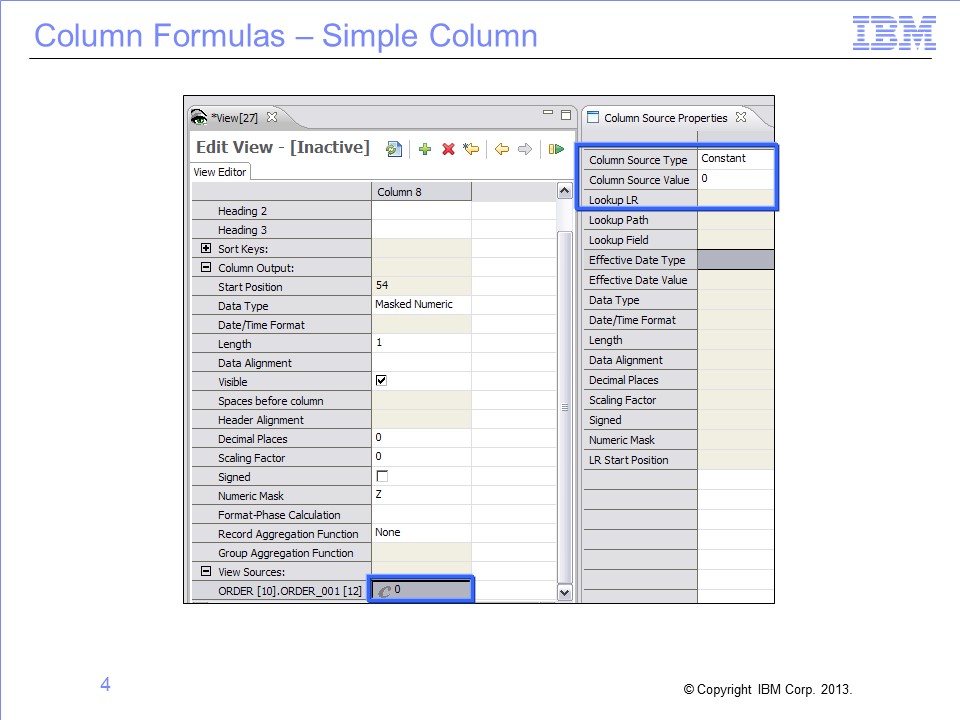Viewport: 960px width, 720px height.
Task: Click the Effective Date Value property label
Action: 638,280
